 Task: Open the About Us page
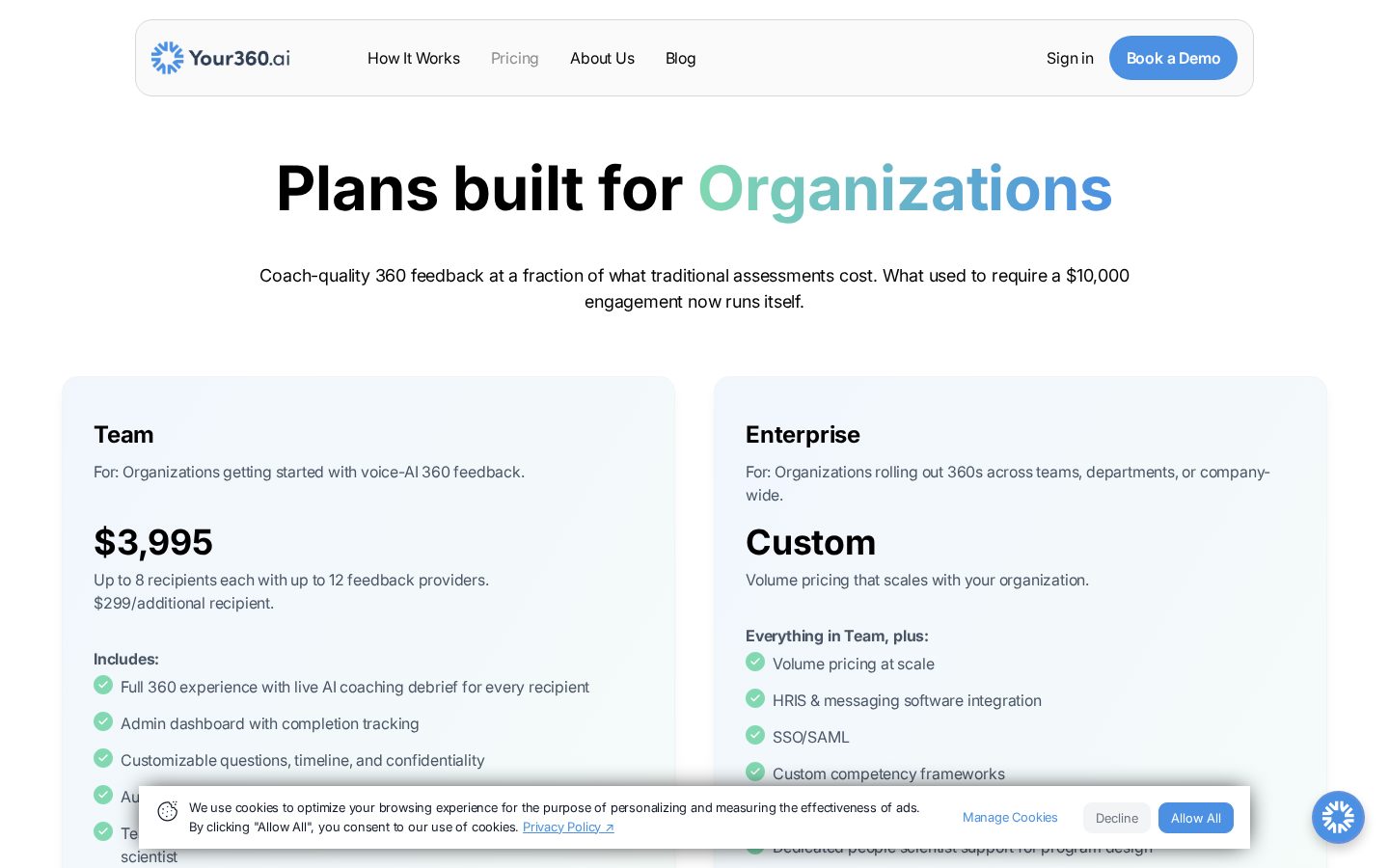(x=602, y=58)
